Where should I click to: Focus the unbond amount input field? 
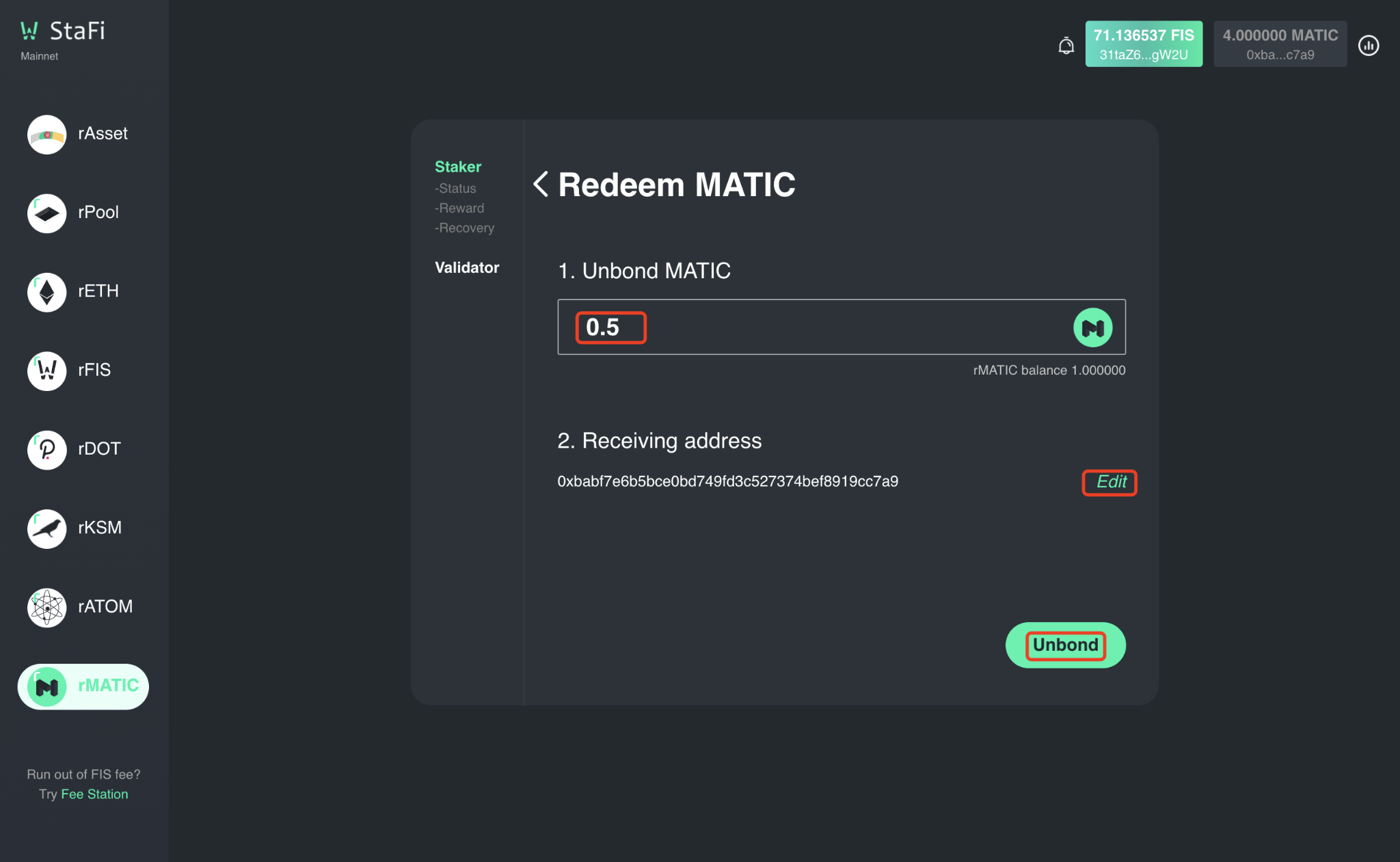point(820,327)
